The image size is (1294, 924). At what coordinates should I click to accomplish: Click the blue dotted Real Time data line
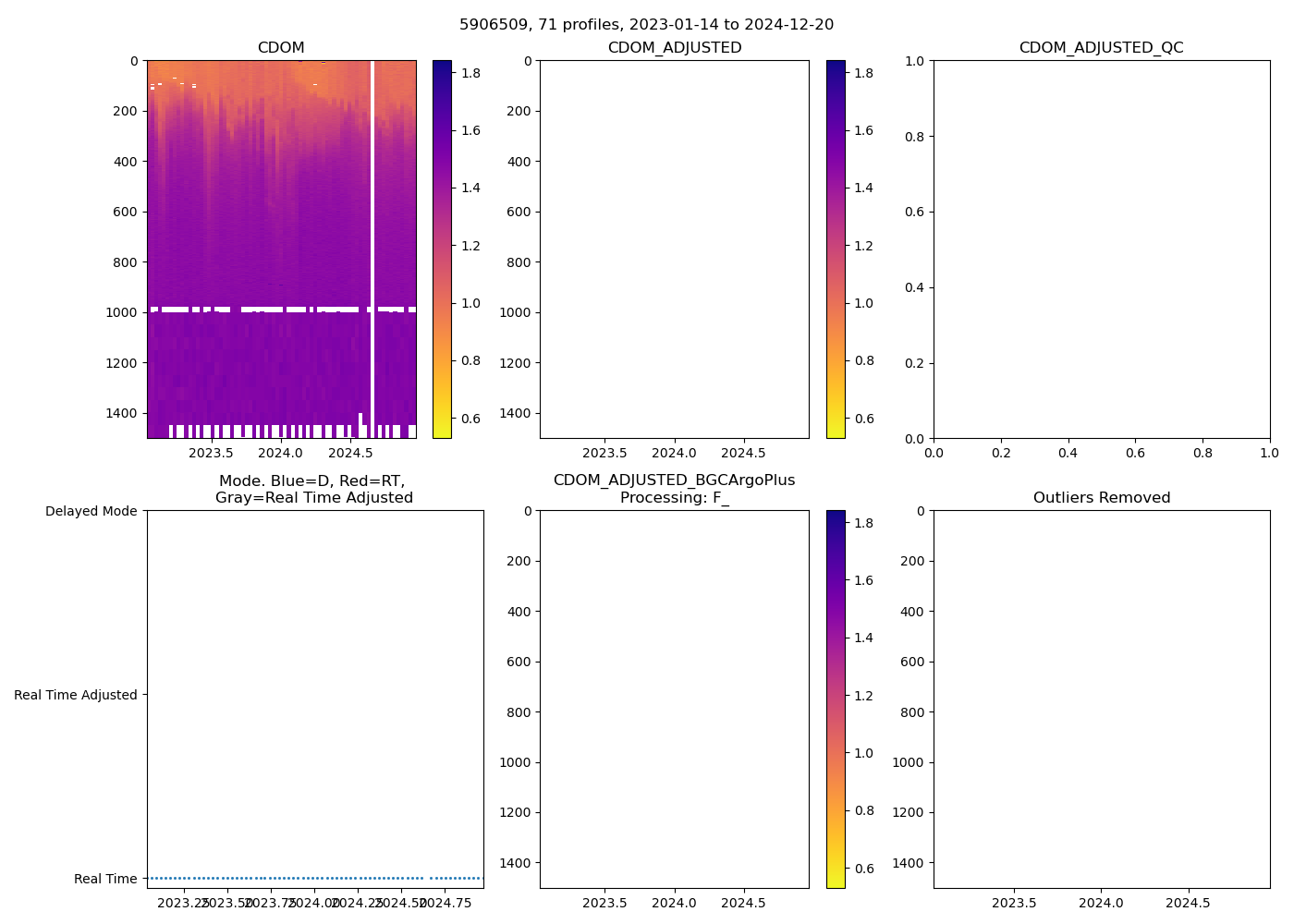(x=277, y=878)
